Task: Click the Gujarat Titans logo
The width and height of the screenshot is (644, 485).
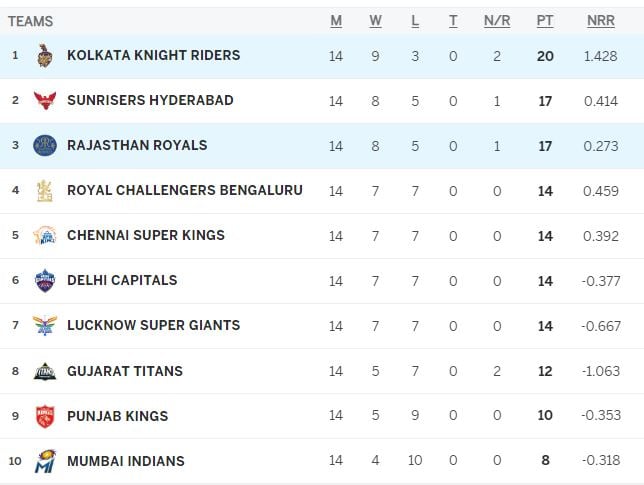Action: click(45, 371)
